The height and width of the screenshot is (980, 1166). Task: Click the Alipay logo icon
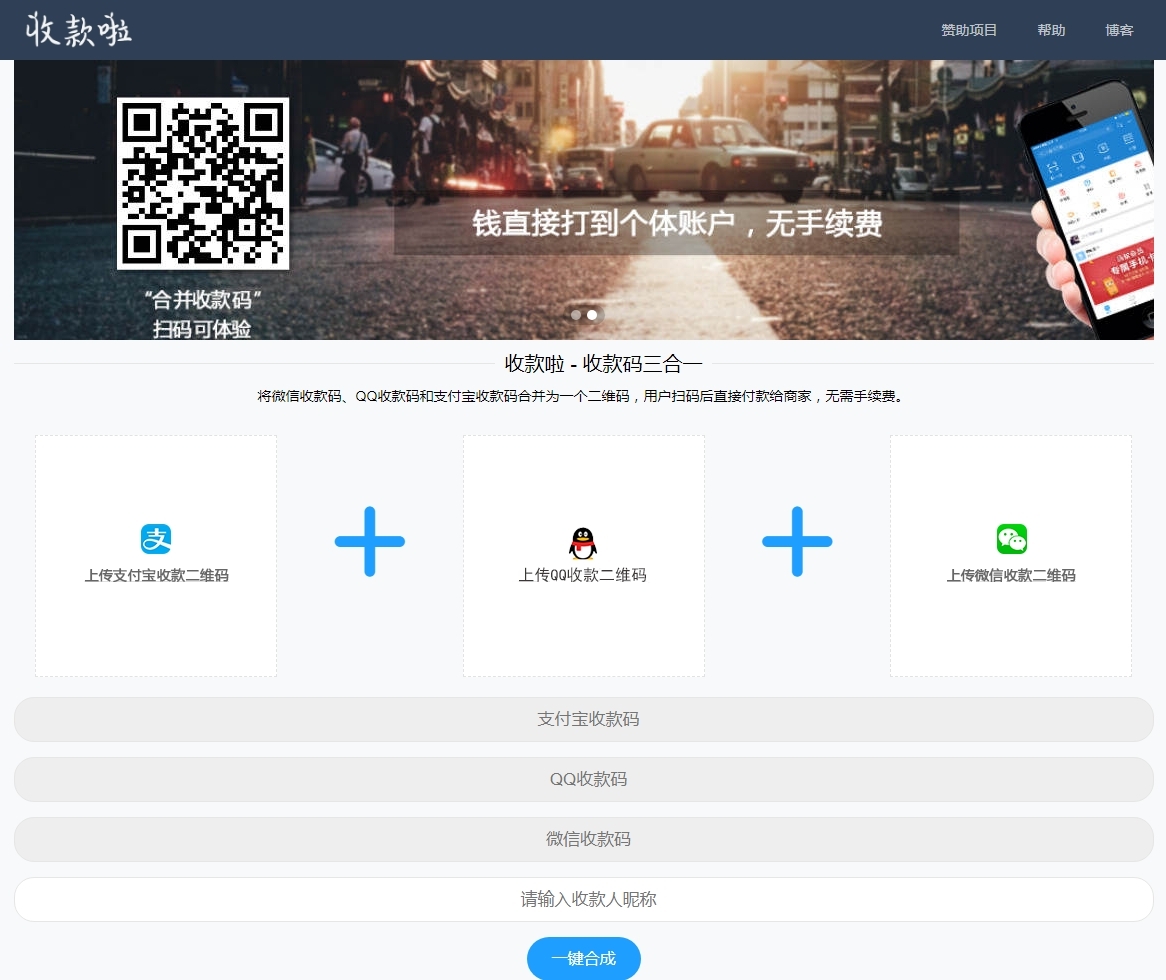(x=156, y=539)
